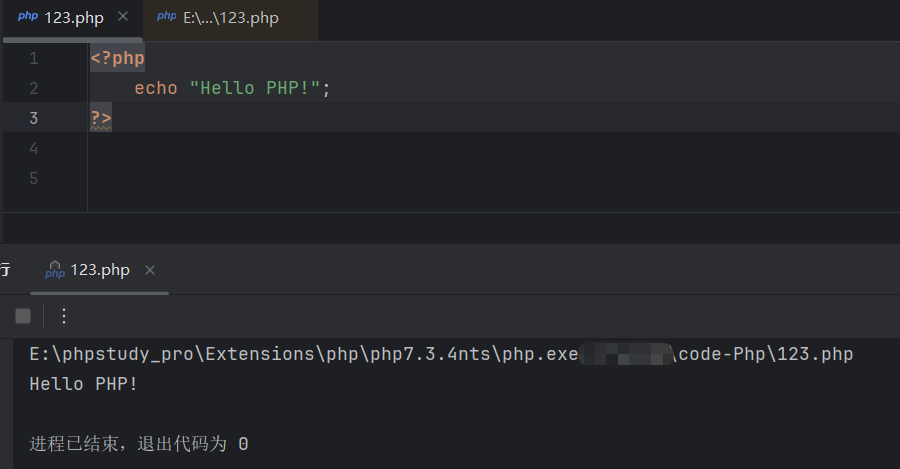Close the 123.php editor tab
Screen dimensions: 900x469
coord(123,17)
